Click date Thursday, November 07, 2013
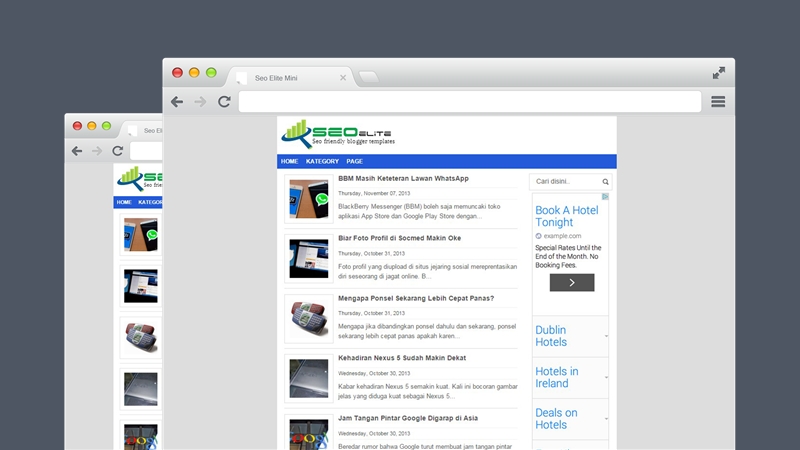The width and height of the screenshot is (800, 450). 374,193
